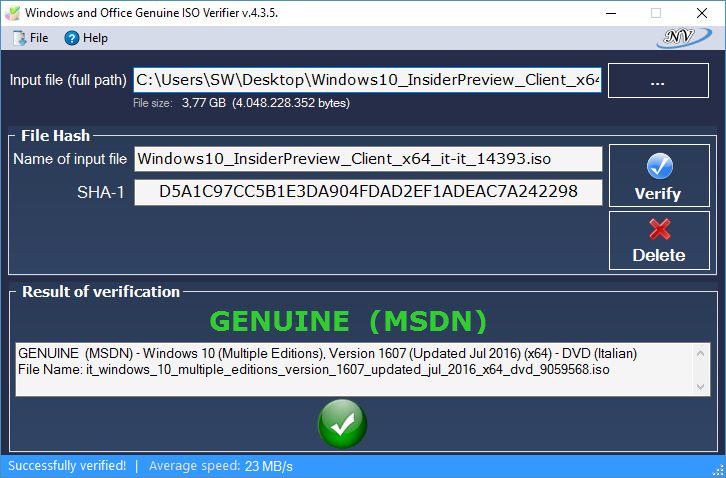726x478 pixels.
Task: Click the NV logo in the menu bar
Action: click(x=685, y=37)
